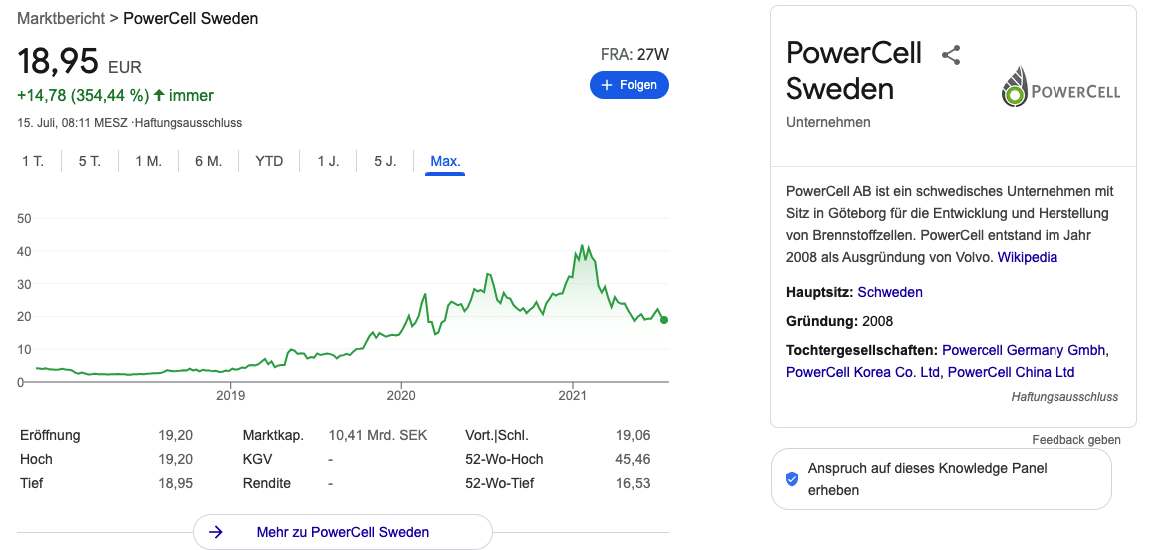Click the PowerCell company logo
The height and width of the screenshot is (550, 1176).
click(1060, 86)
